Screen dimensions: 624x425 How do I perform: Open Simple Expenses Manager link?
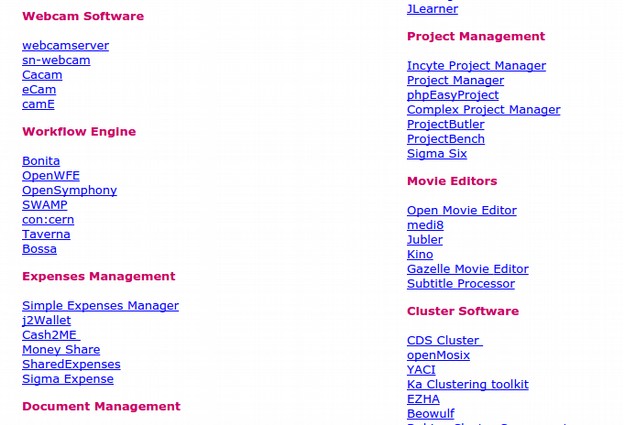[x=100, y=306]
